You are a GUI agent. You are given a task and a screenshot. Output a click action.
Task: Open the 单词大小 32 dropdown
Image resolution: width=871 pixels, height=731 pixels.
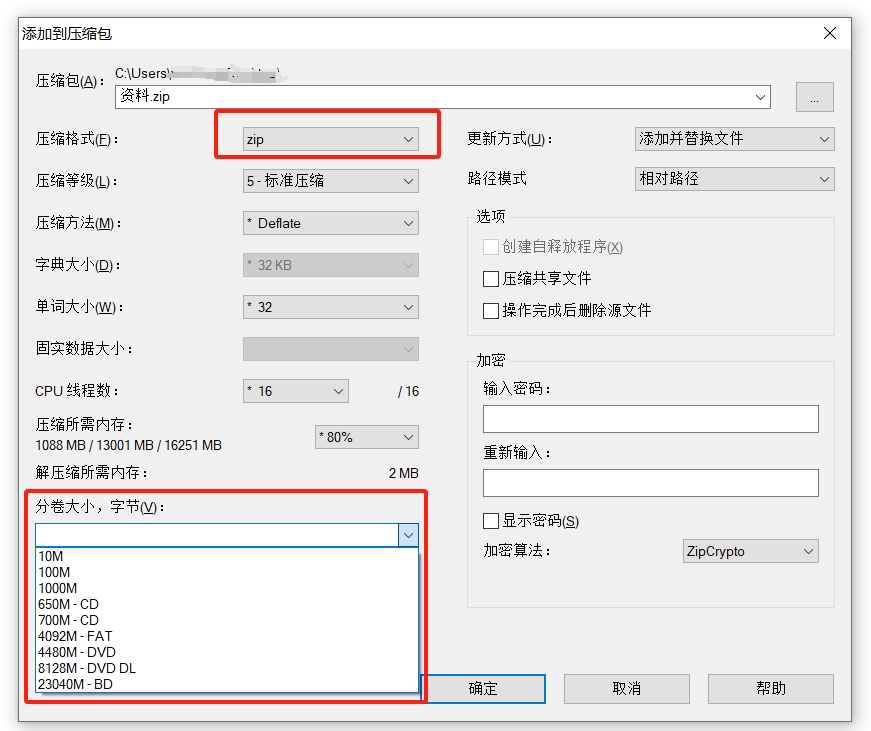point(331,307)
